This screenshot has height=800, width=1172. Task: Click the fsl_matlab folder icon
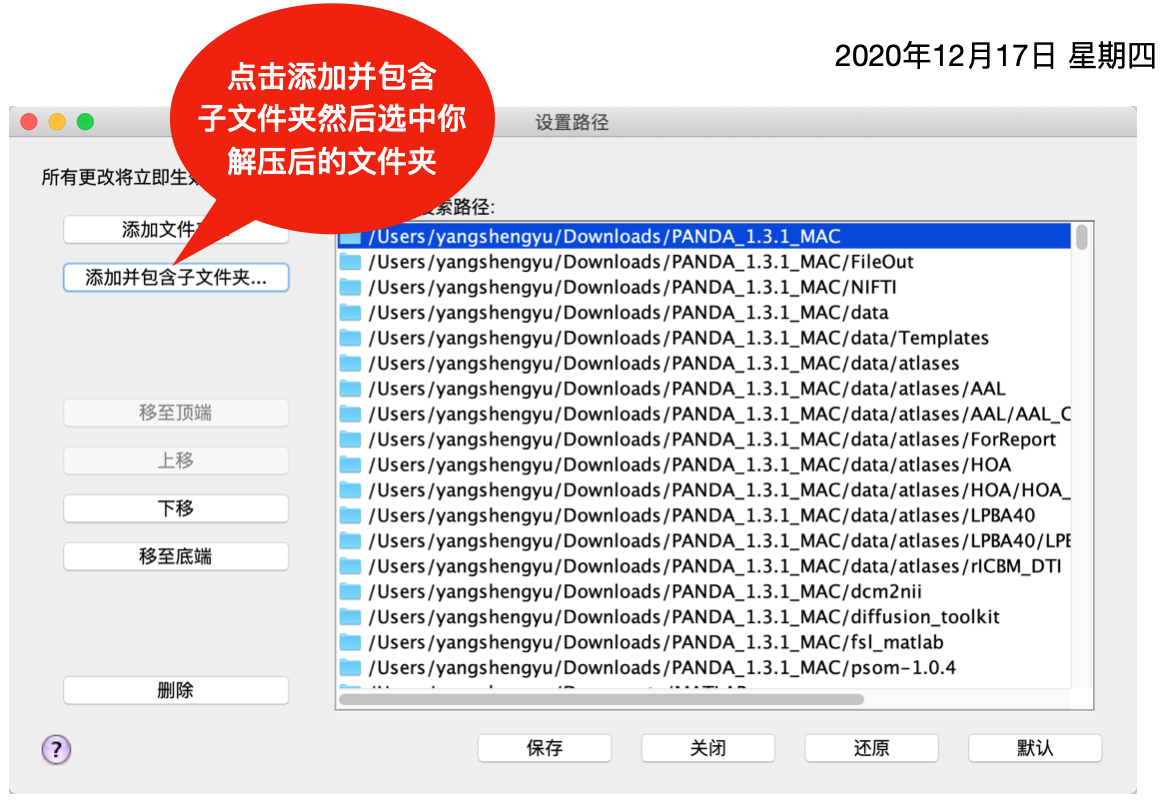pos(350,641)
